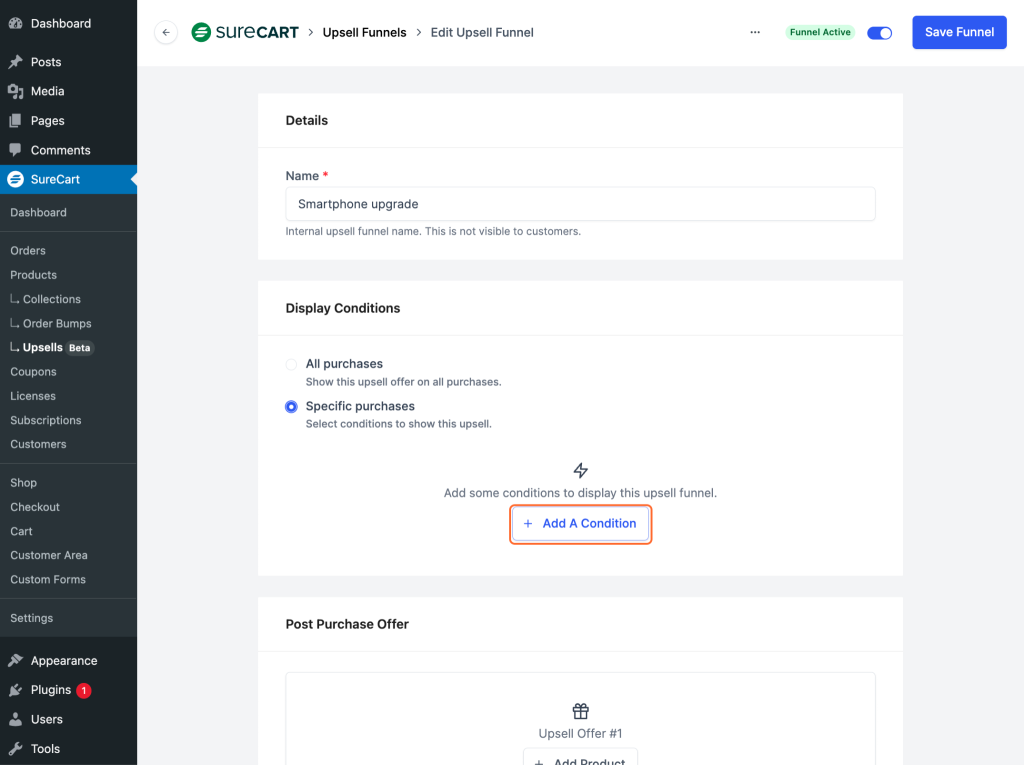This screenshot has height=765, width=1024.
Task: Open Order Bumps in SureCart submenu
Action: [57, 324]
